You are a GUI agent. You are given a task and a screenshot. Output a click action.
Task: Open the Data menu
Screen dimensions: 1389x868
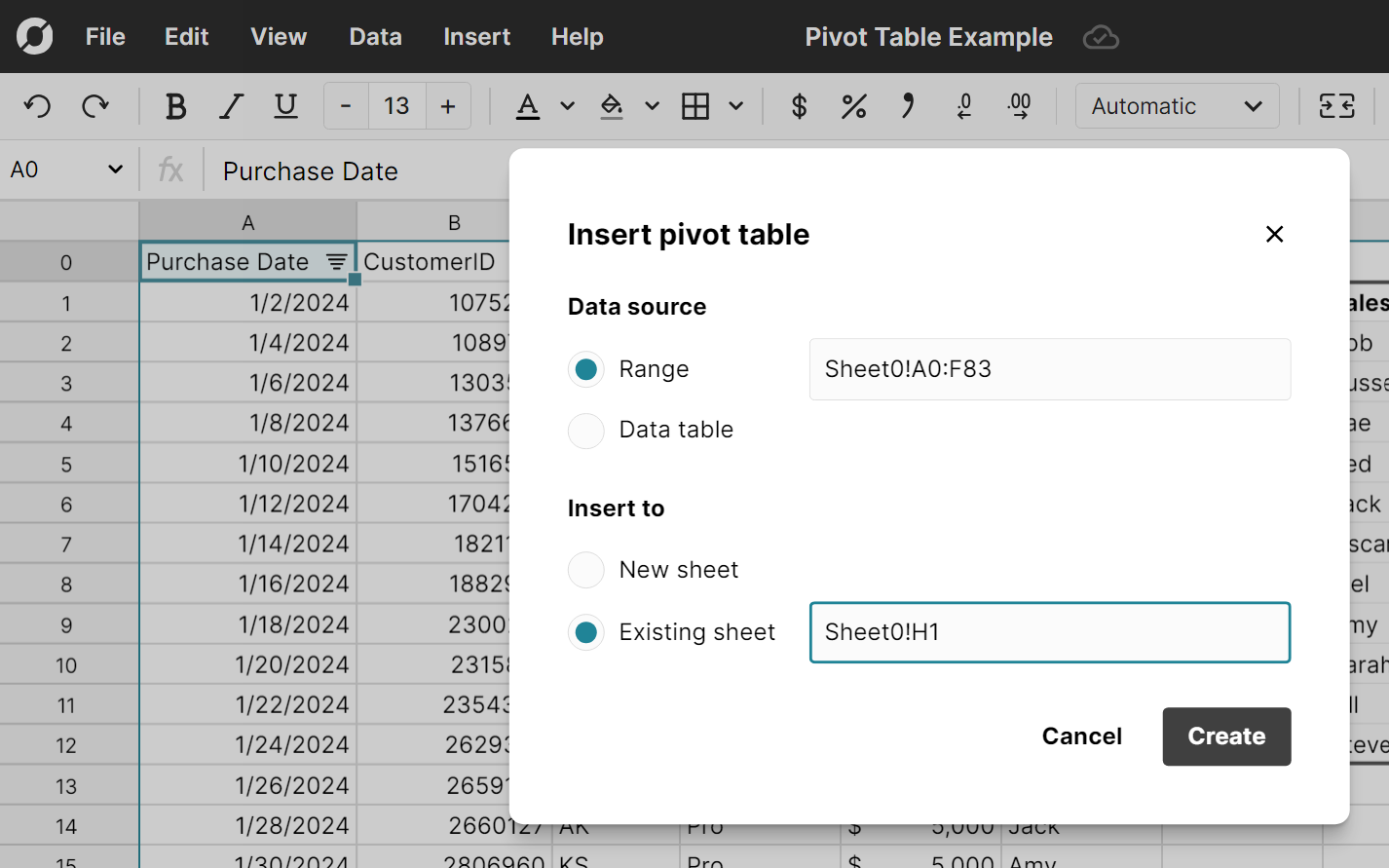tap(374, 37)
